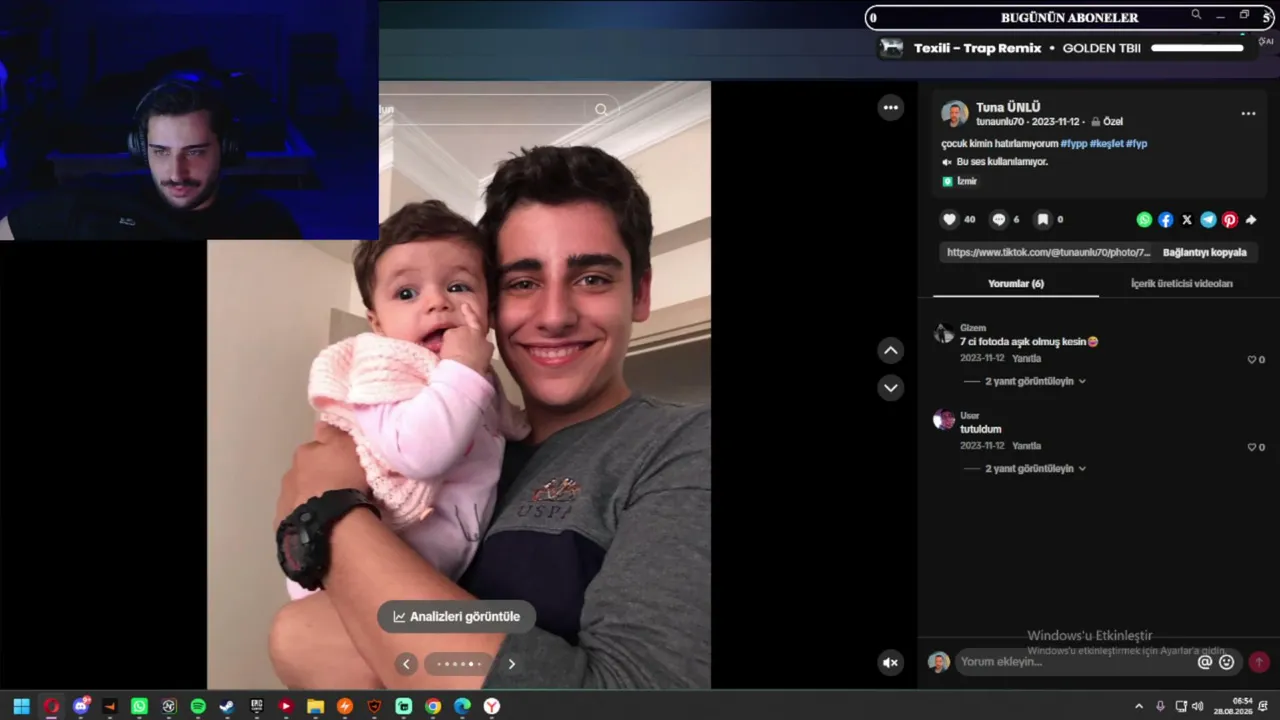Open Discord from the taskbar

coord(81,706)
